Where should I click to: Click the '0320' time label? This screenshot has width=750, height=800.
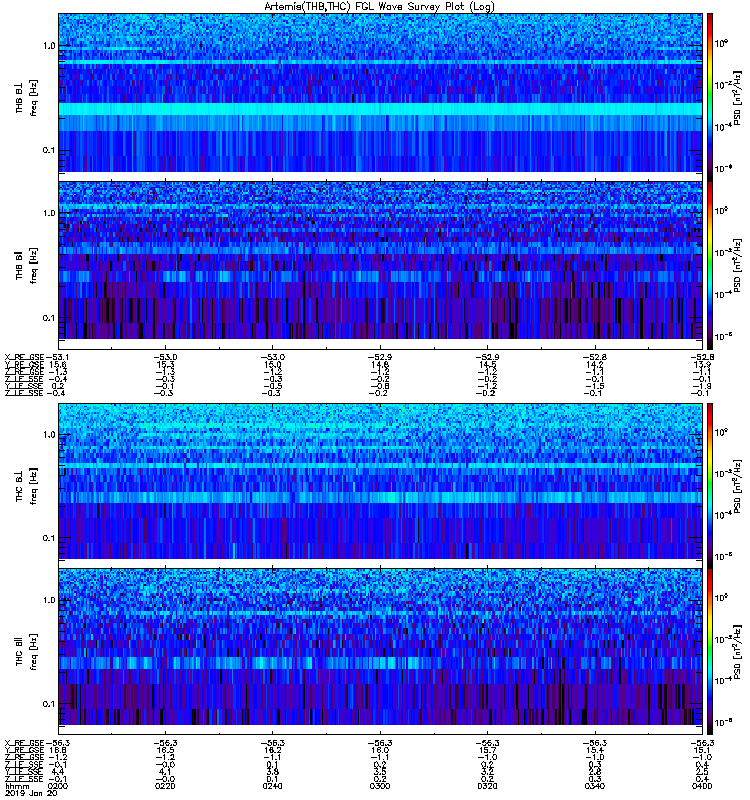(487, 786)
